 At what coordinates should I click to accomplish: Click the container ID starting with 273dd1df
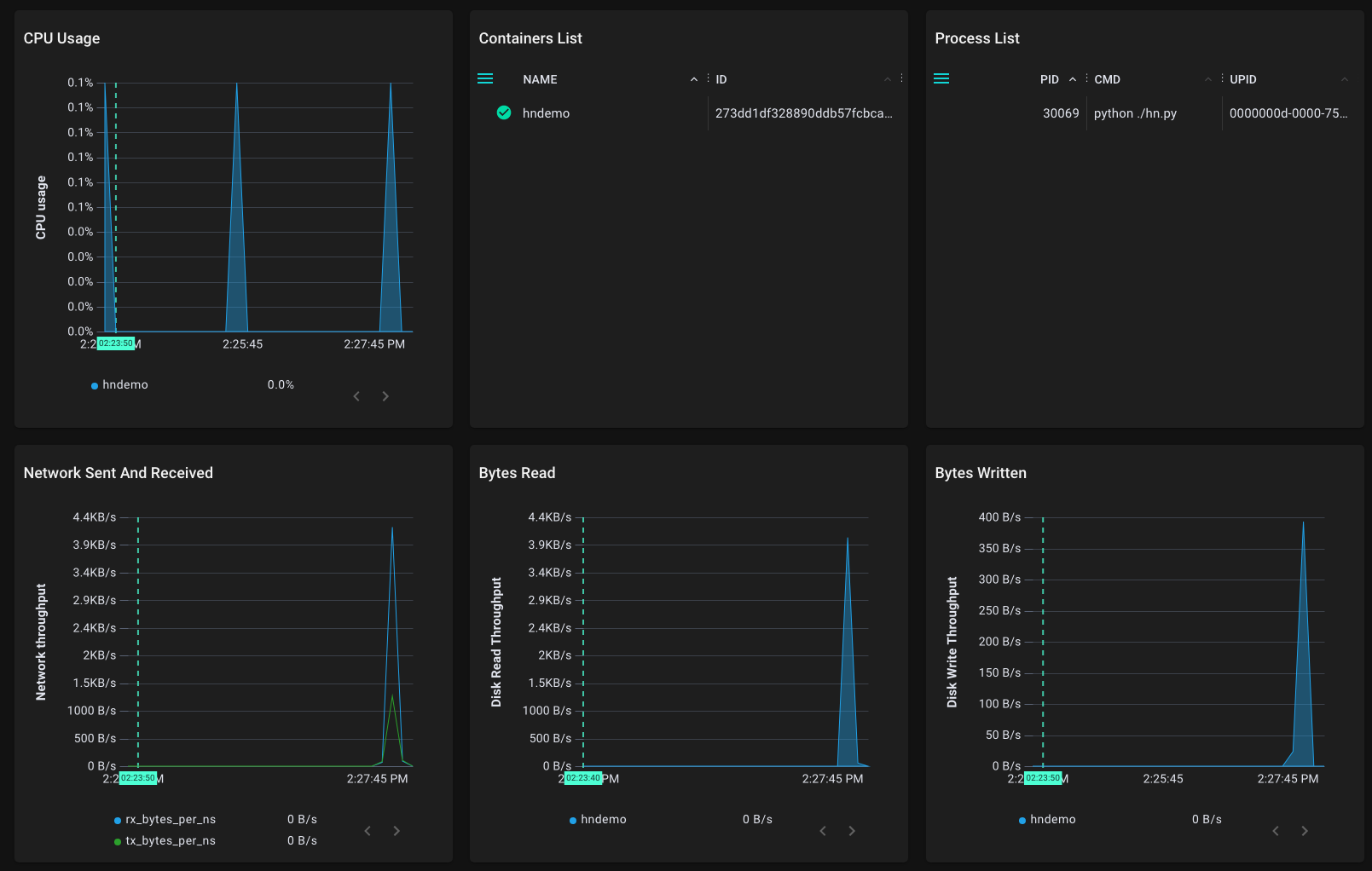pos(802,112)
